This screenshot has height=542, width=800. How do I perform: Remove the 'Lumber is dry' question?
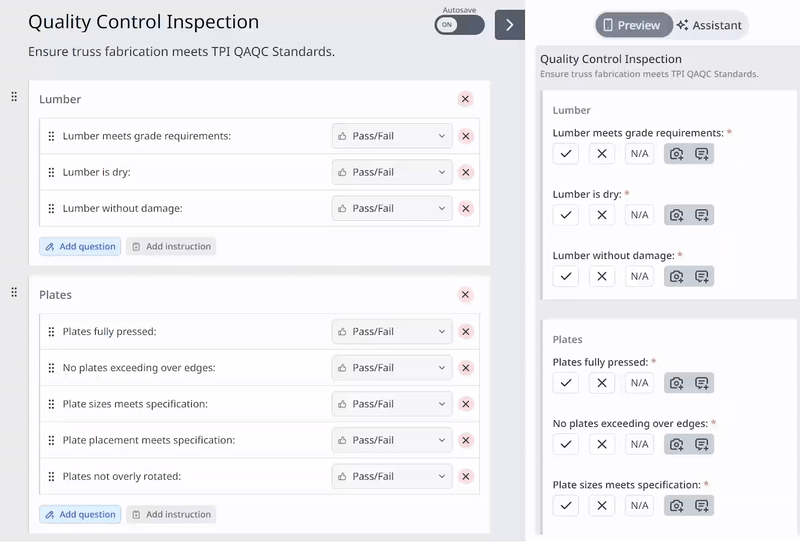(465, 172)
